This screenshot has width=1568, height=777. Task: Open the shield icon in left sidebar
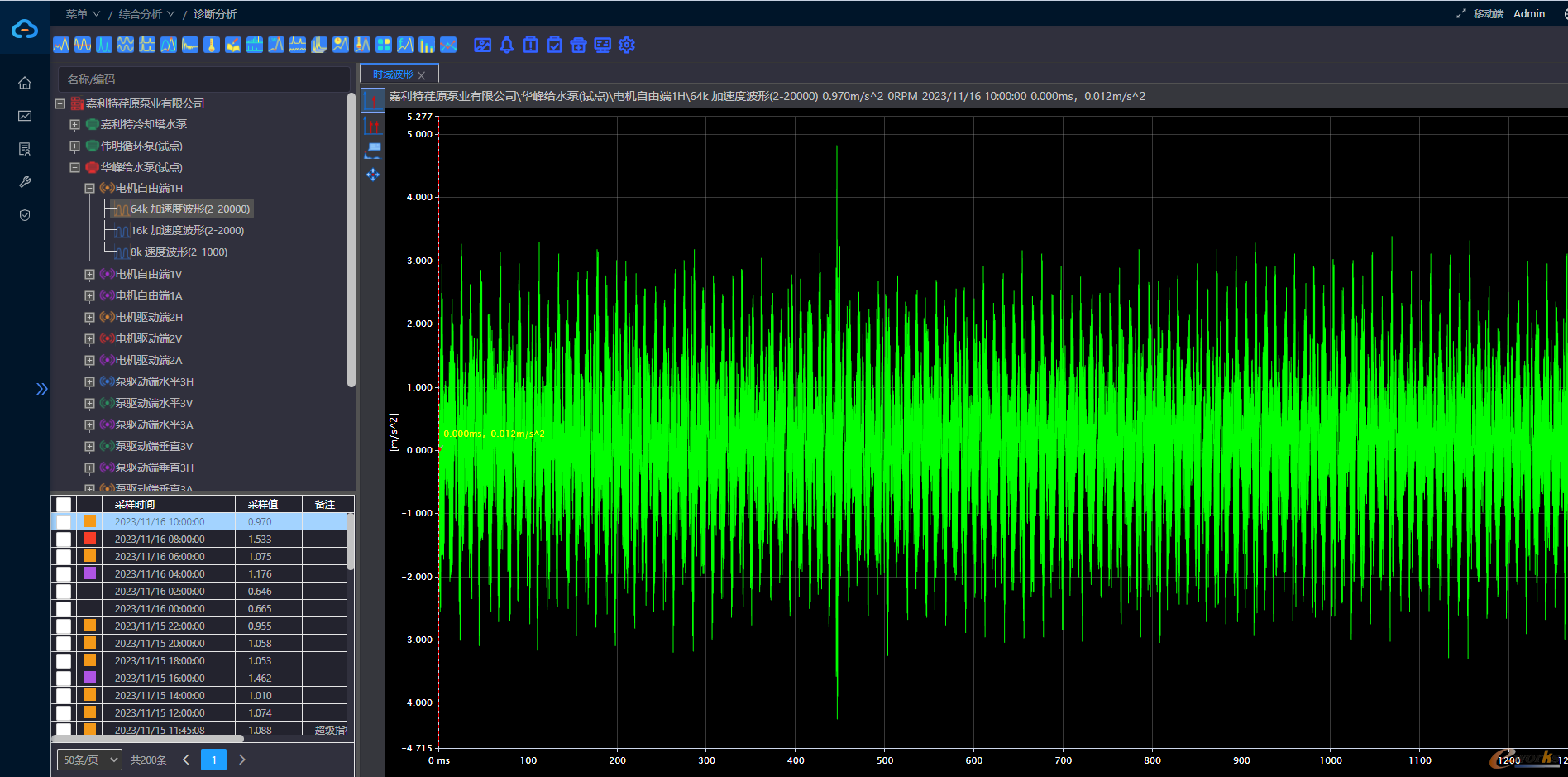point(25,215)
